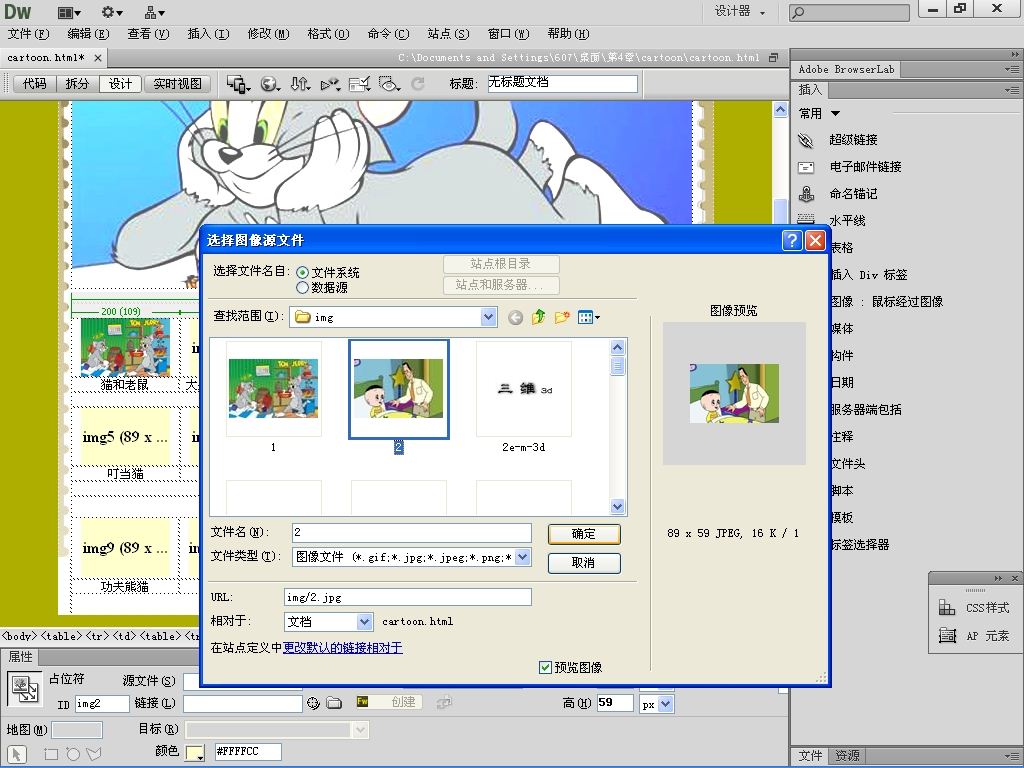Switch to 代码 view
Screen dimensions: 1024x768
(x=35, y=84)
